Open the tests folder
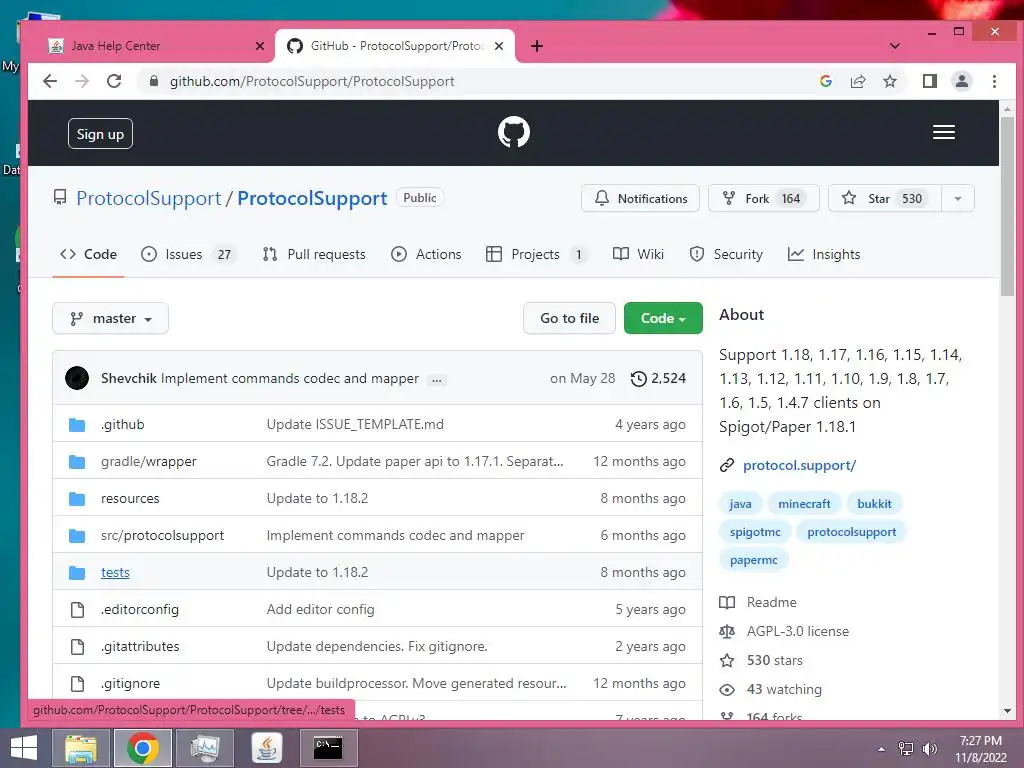The image size is (1024, 768). click(x=115, y=573)
